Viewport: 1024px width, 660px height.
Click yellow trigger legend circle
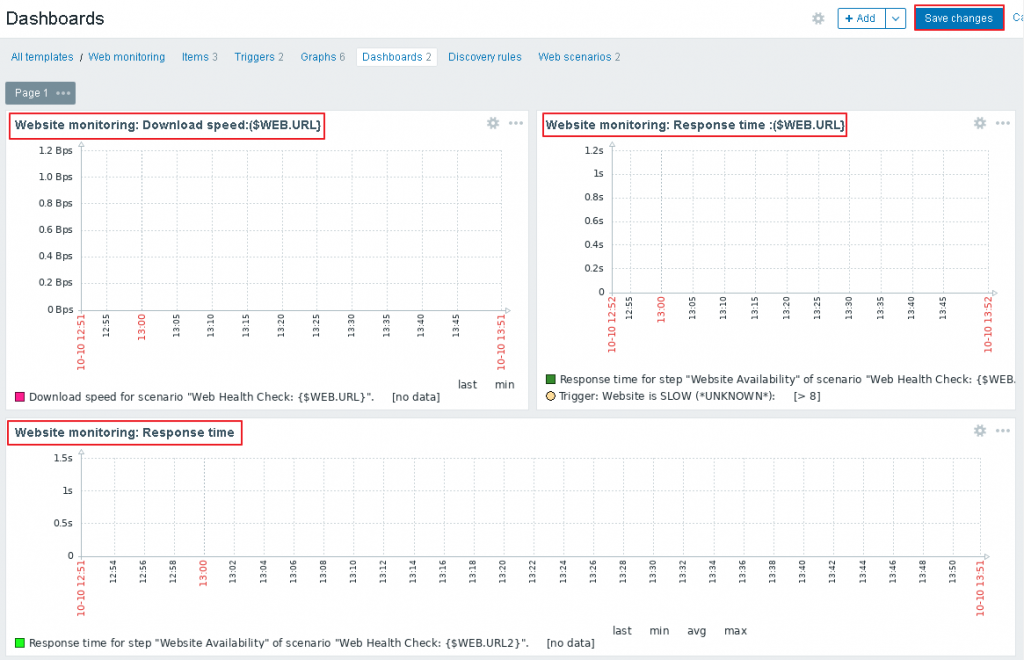click(x=551, y=396)
